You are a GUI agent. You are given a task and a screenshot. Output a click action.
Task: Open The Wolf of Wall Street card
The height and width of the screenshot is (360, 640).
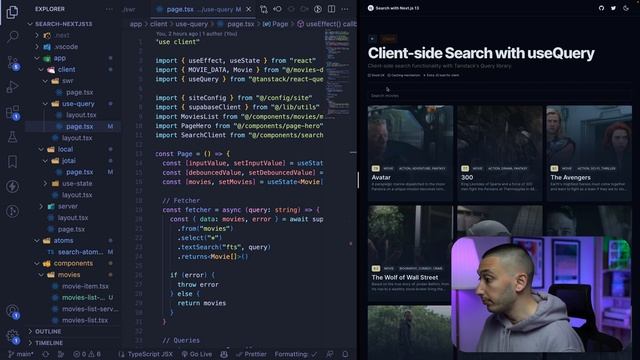click(409, 253)
